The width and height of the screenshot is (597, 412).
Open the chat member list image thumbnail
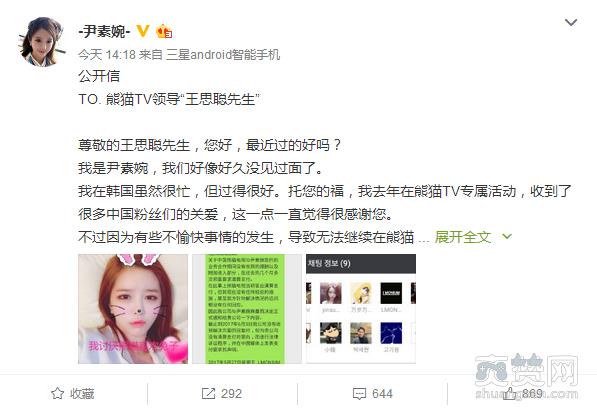[361, 309]
